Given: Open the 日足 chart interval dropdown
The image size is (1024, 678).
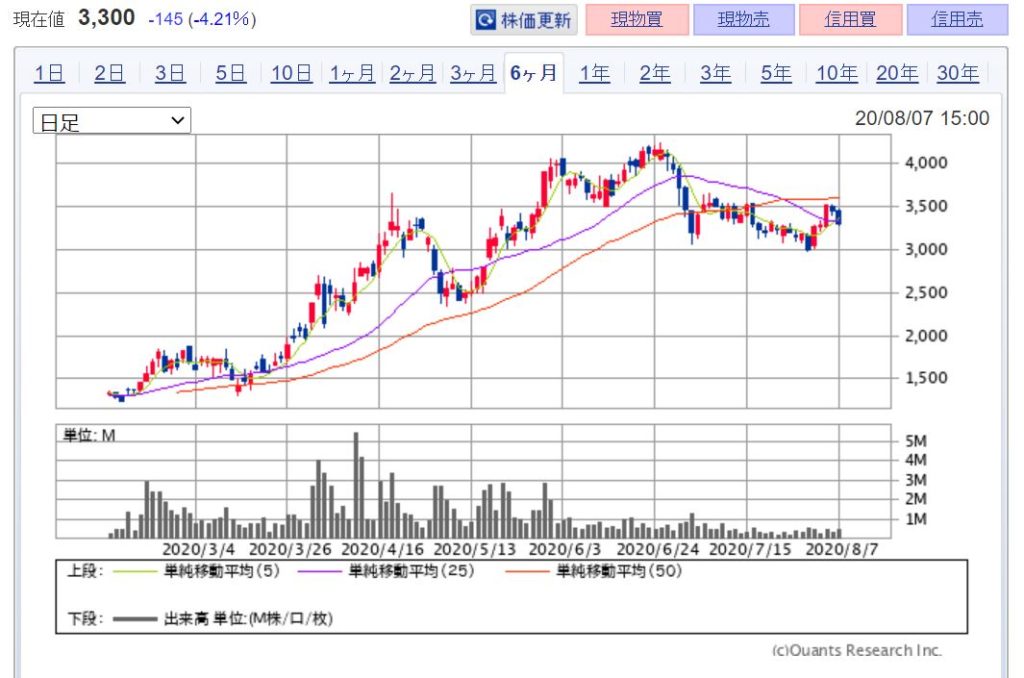Looking at the screenshot, I should 112,121.
